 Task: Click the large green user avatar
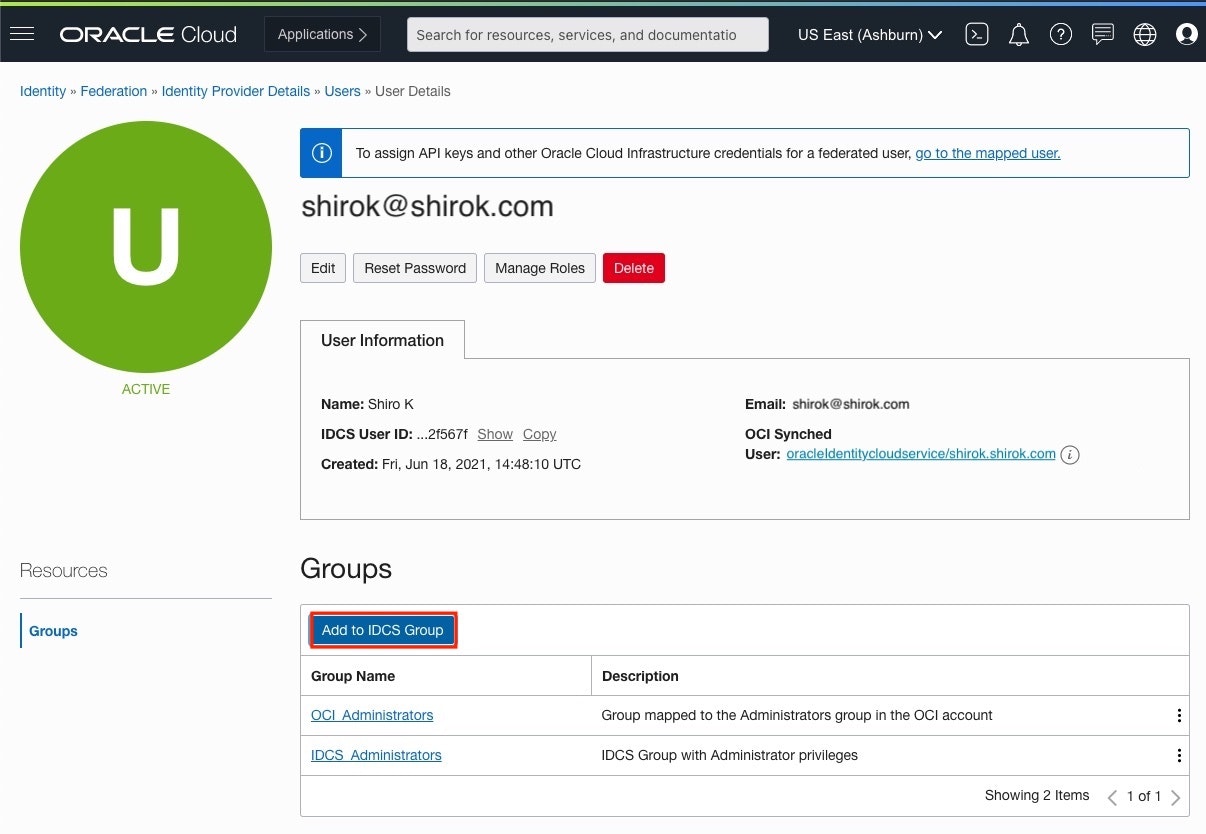point(146,247)
